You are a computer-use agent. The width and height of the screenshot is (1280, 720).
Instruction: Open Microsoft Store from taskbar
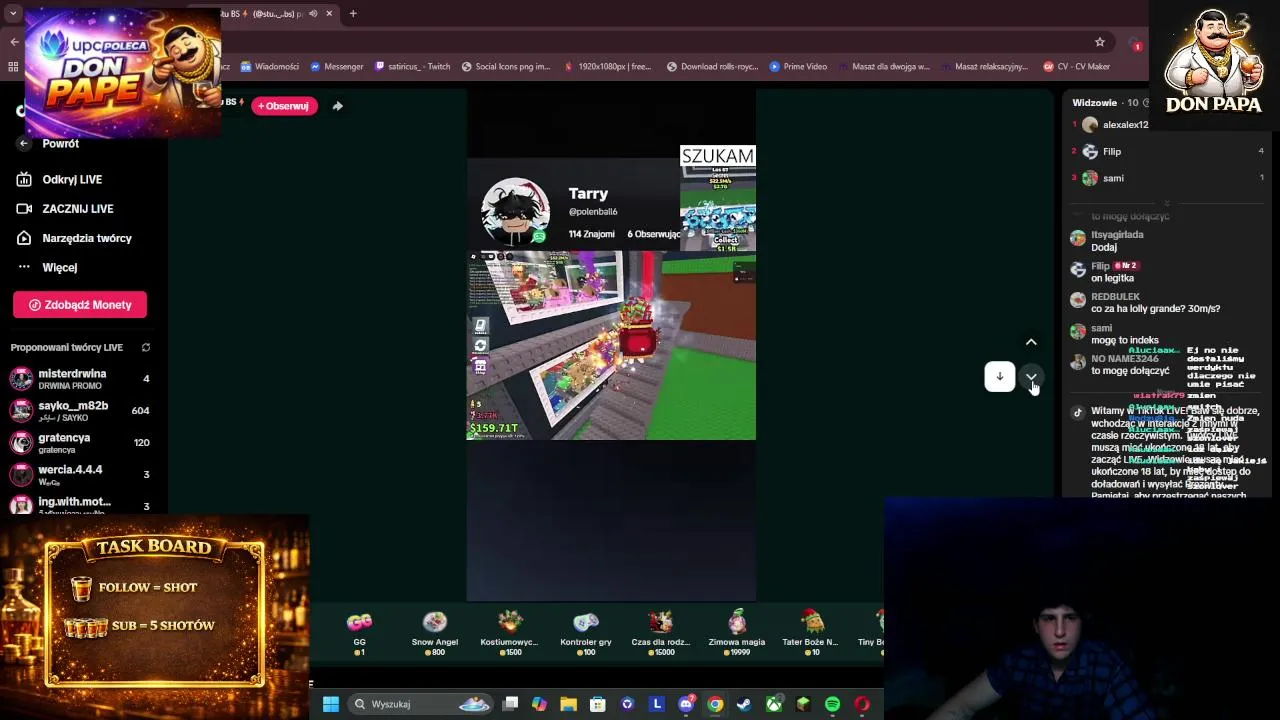click(x=597, y=704)
